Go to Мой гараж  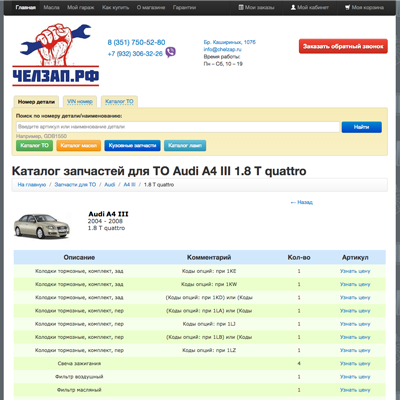pos(81,7)
